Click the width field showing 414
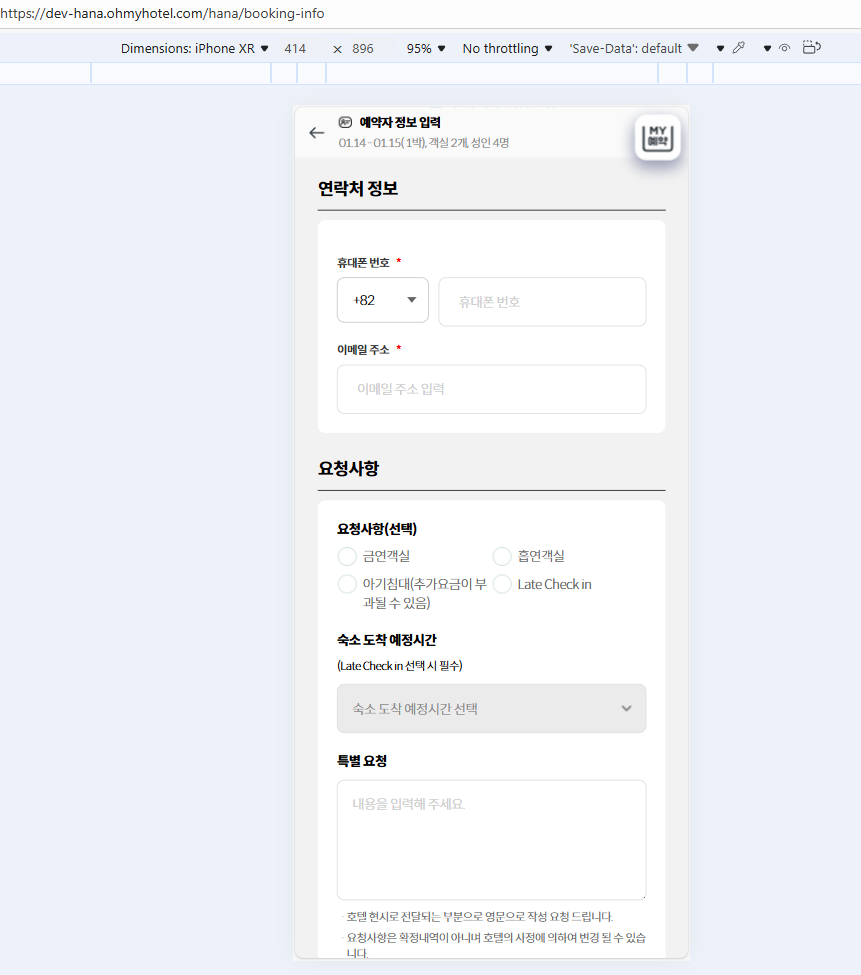This screenshot has height=975, width=861. [295, 49]
